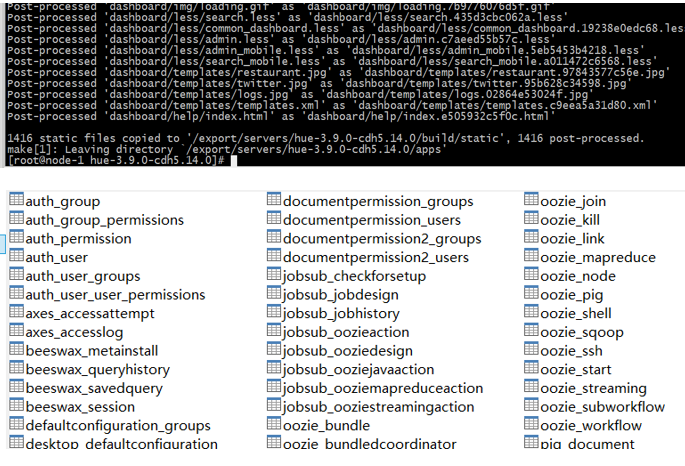The height and width of the screenshot is (466, 685).
Task: Click the table icon beside oozie_kill
Action: tap(531, 218)
